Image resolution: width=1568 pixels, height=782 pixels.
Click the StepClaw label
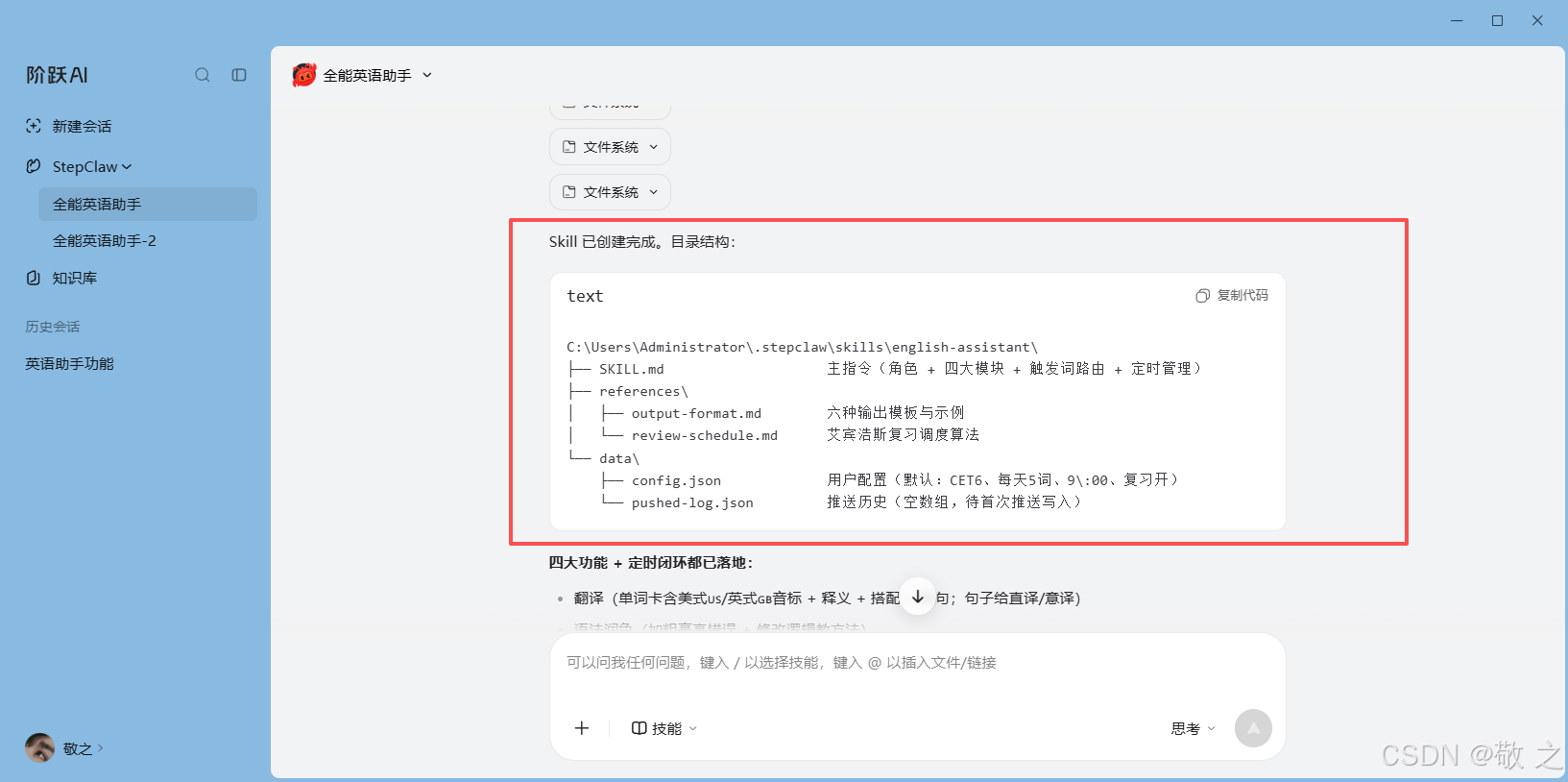pyautogui.click(x=84, y=166)
